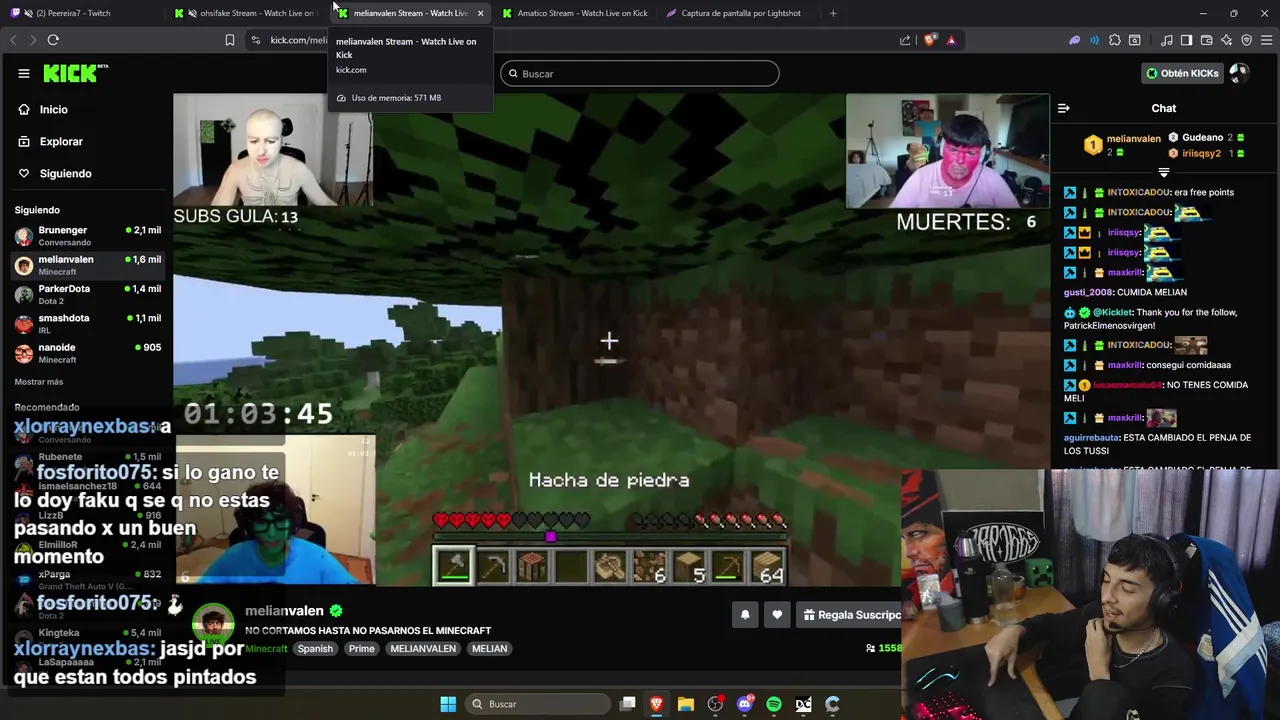This screenshot has width=1280, height=720.
Task: Open the Minecraft category link
Action: pyautogui.click(x=266, y=649)
